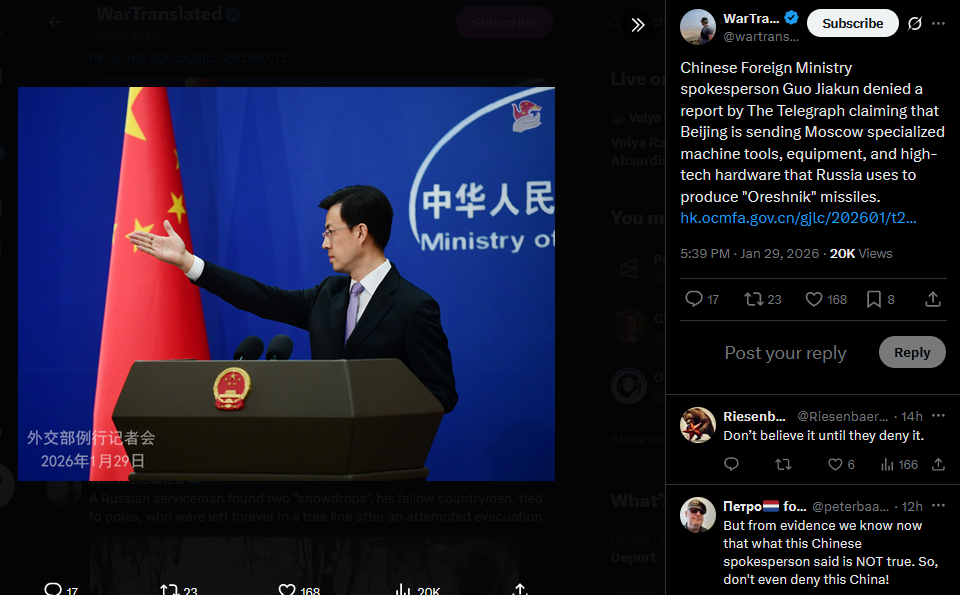Click the gray Reply button
Screen dimensions: 960x595
(912, 352)
